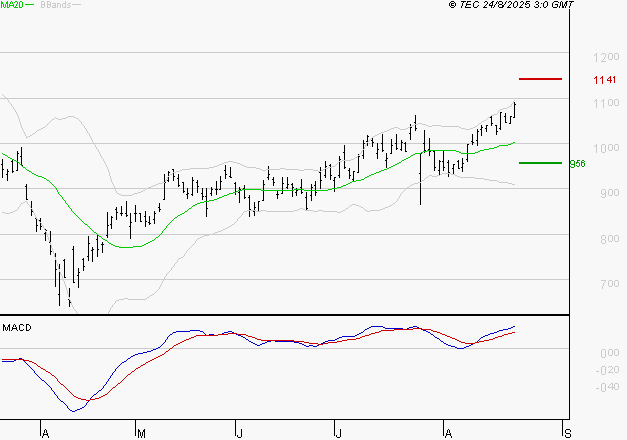Select the M month marker on time axis
The width and height of the screenshot is (627, 440).
tap(141, 433)
